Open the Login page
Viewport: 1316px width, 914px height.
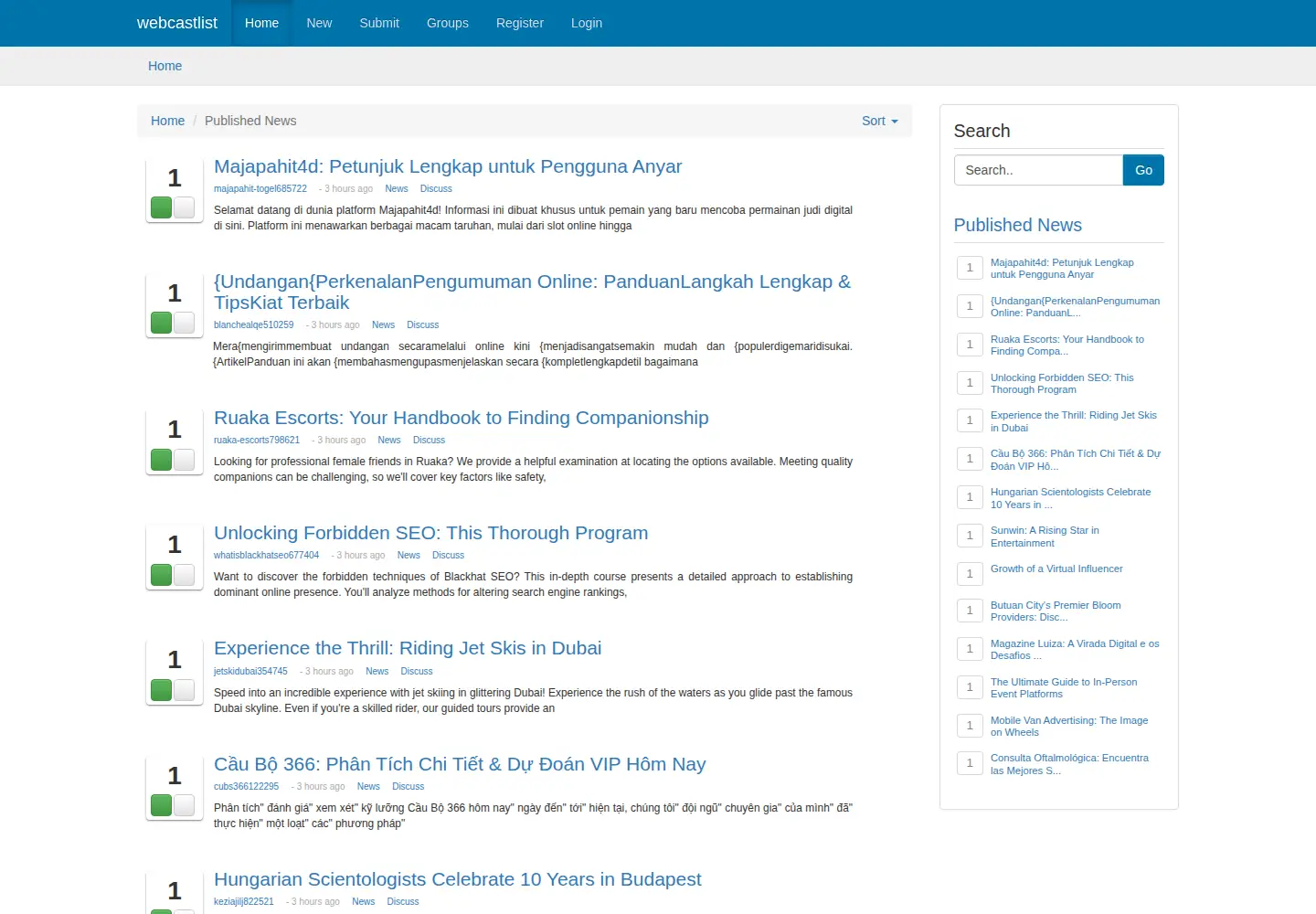pos(587,23)
